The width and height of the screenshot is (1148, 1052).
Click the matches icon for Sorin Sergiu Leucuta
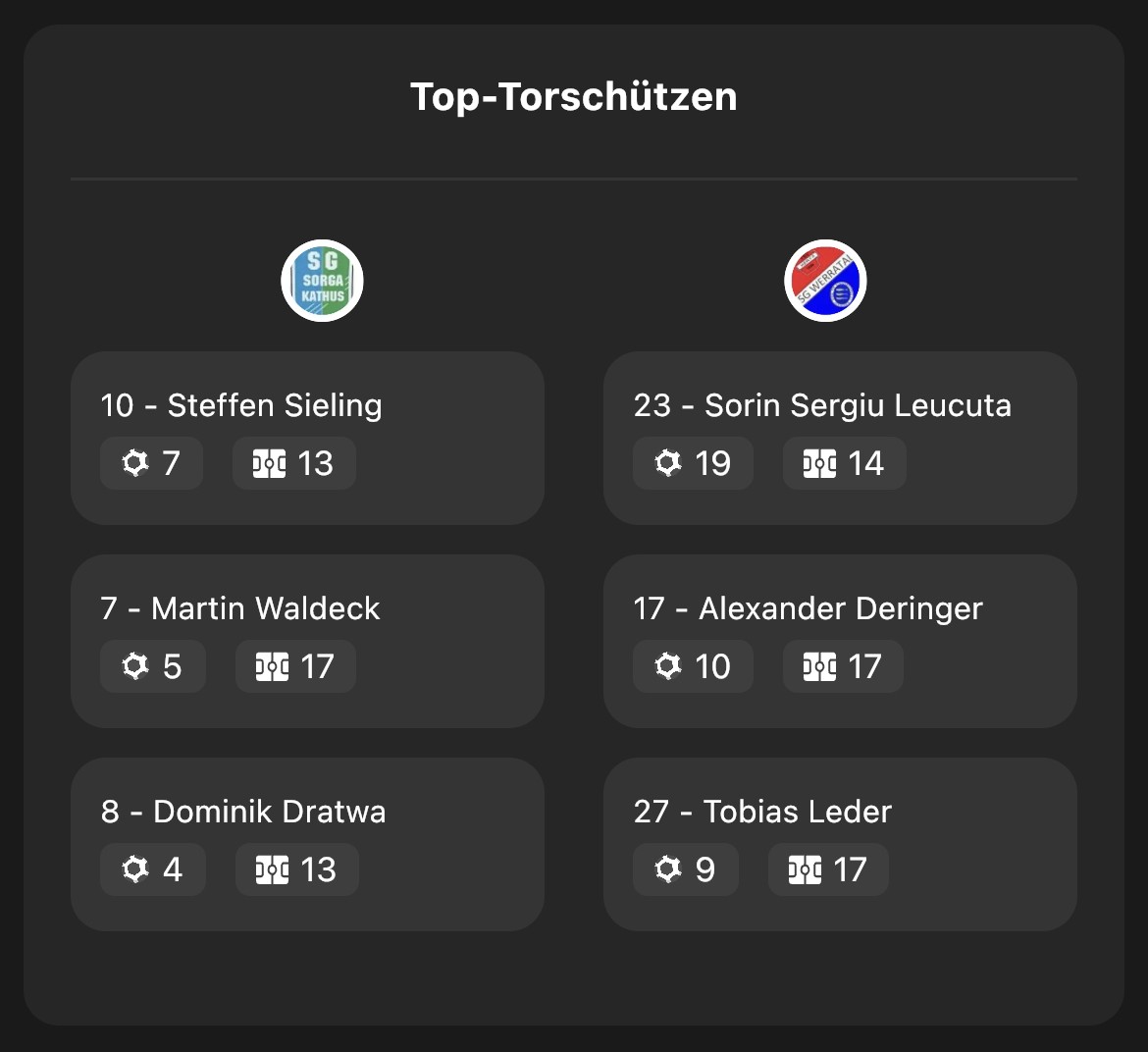tap(819, 463)
